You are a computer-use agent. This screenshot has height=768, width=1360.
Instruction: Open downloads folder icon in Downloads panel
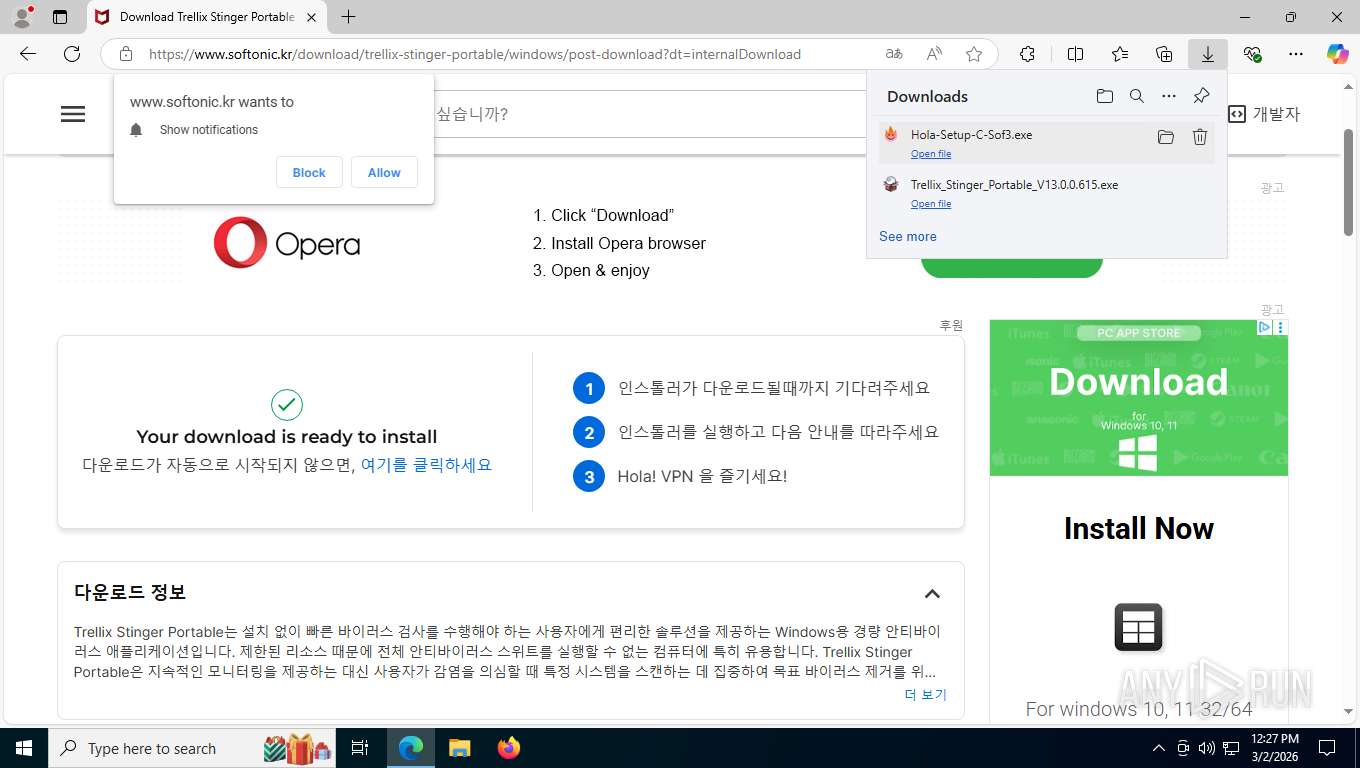click(x=1104, y=96)
